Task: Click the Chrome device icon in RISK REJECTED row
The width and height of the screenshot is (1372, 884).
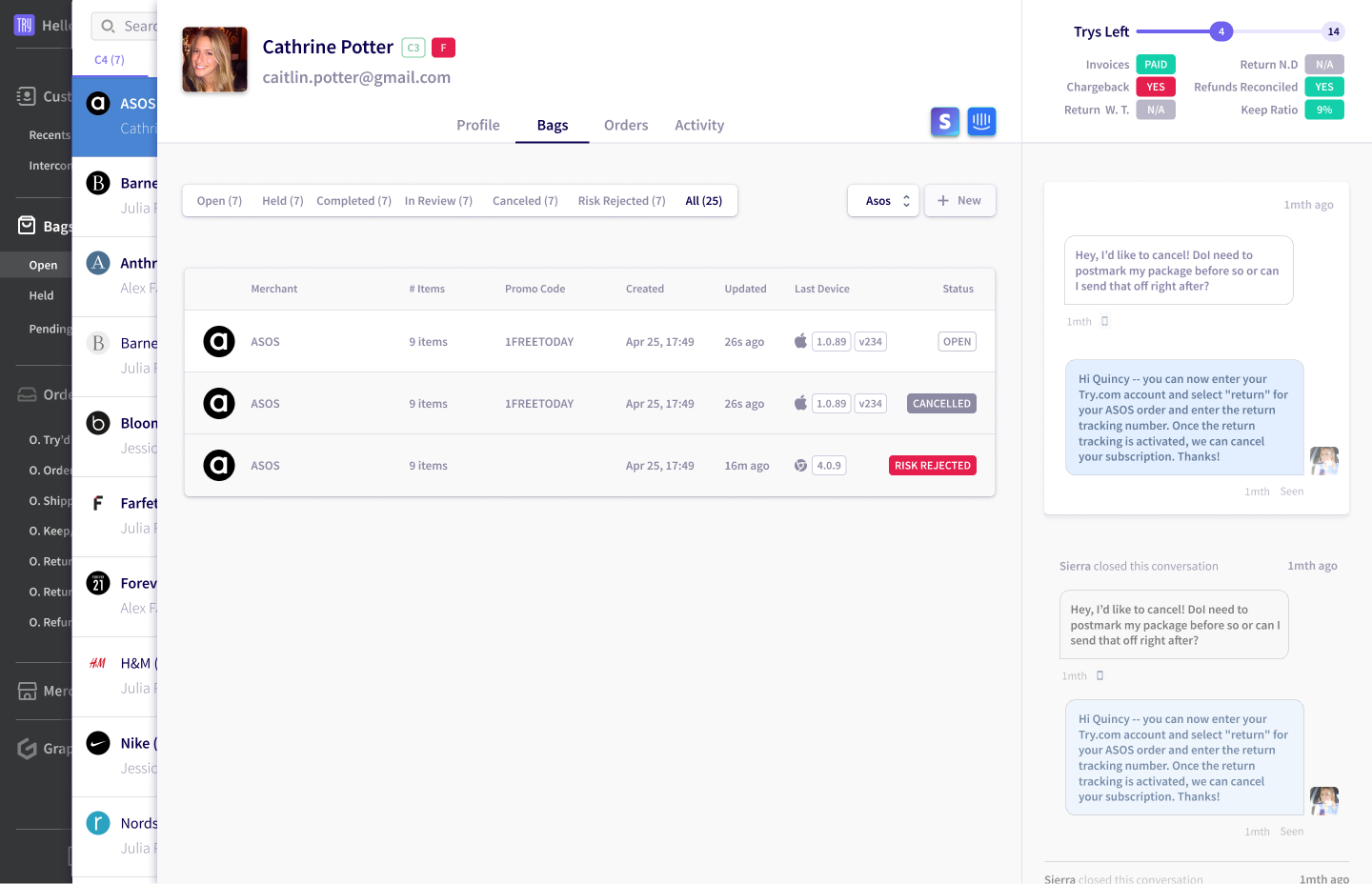Action: point(800,466)
